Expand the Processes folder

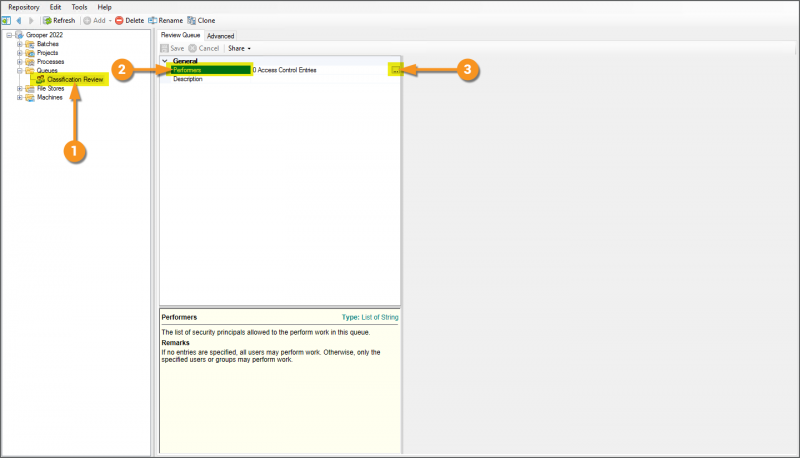click(19, 62)
